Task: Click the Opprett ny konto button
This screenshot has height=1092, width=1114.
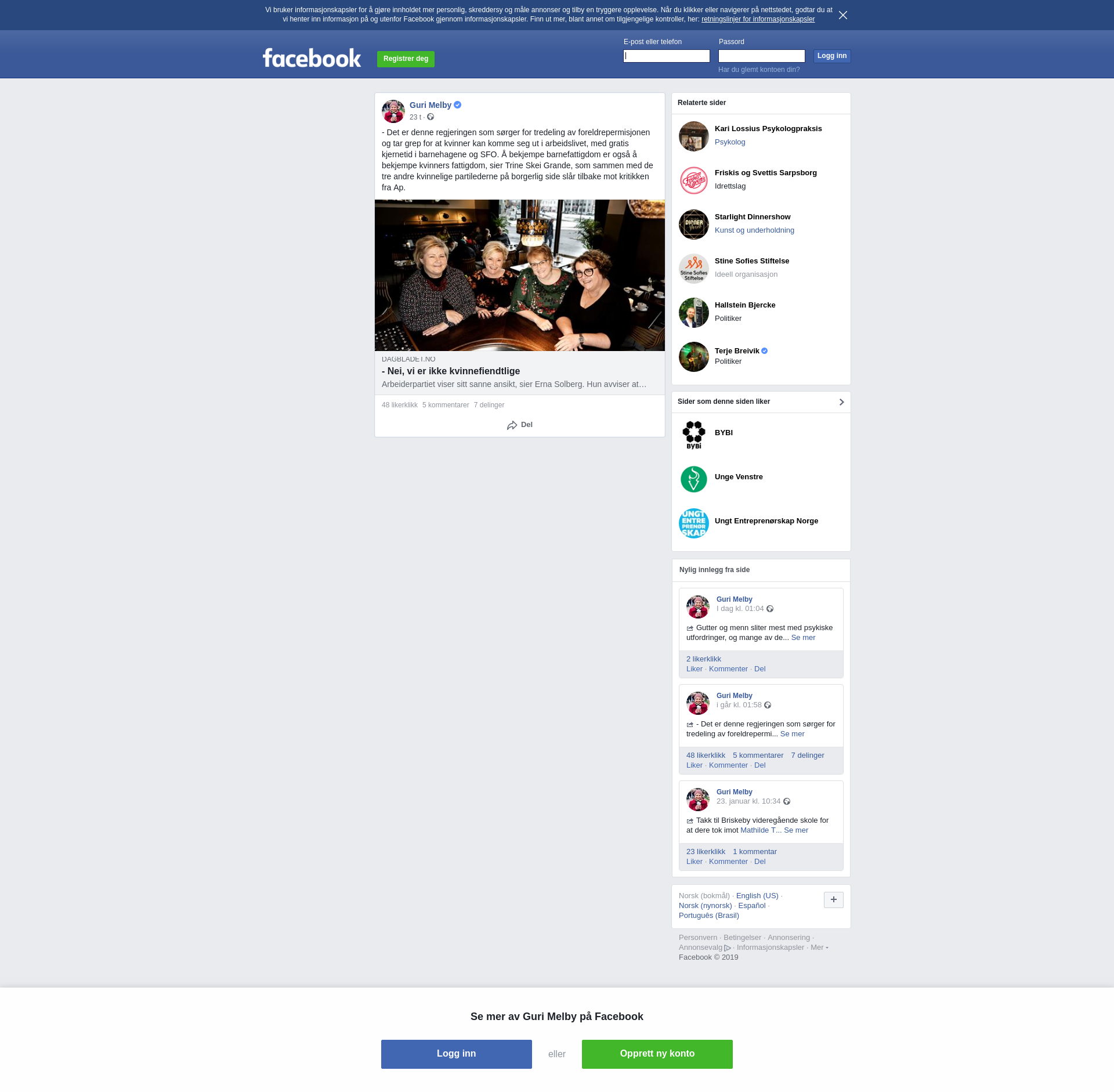Action: [657, 1054]
